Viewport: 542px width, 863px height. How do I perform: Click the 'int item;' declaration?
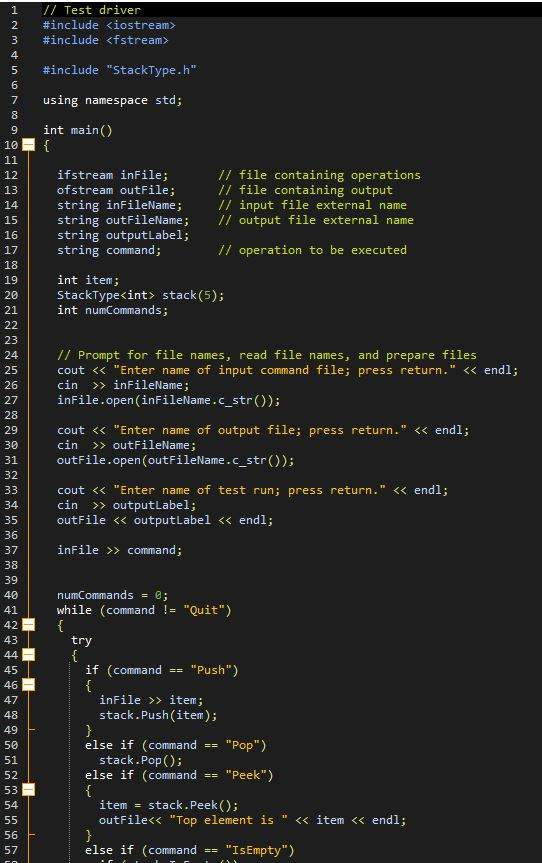88,280
